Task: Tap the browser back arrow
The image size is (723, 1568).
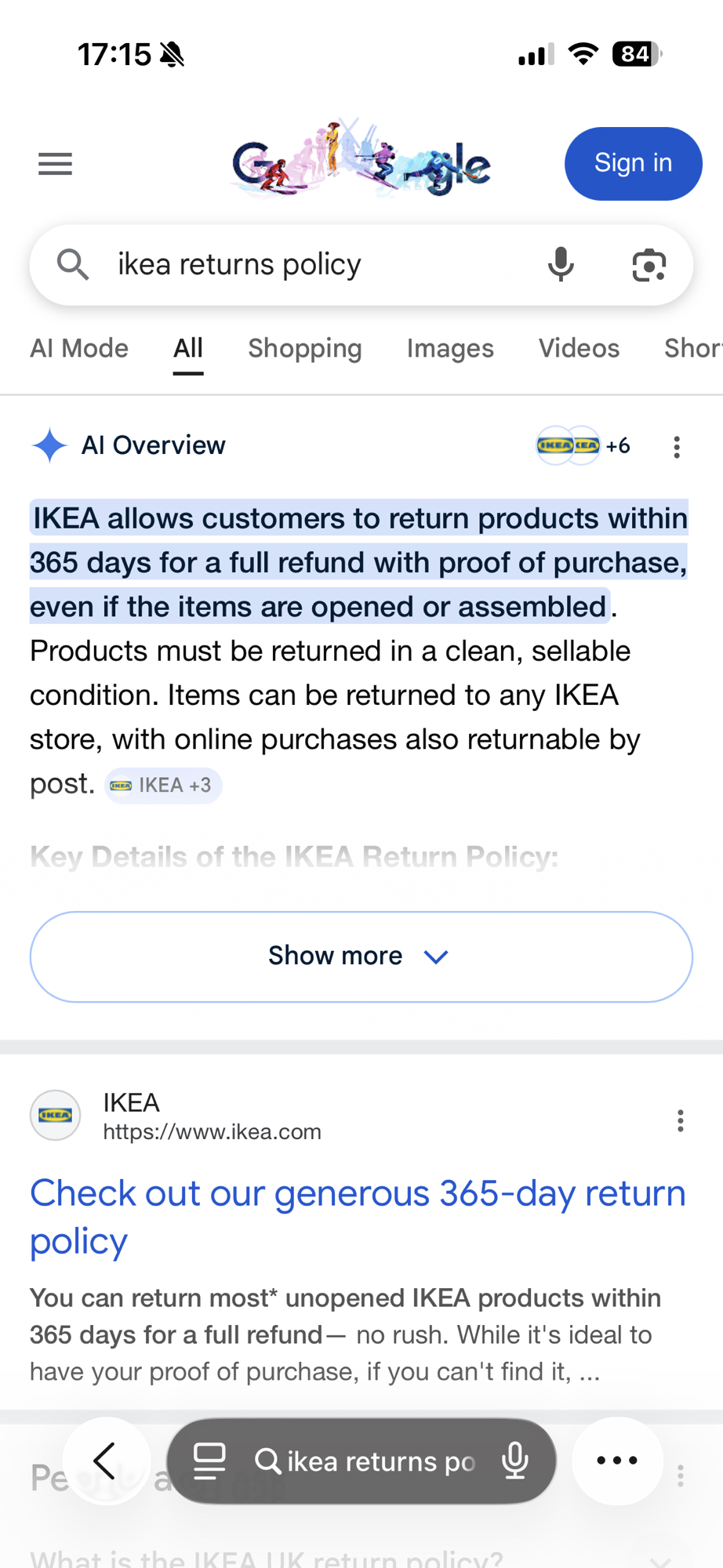Action: 105,1461
